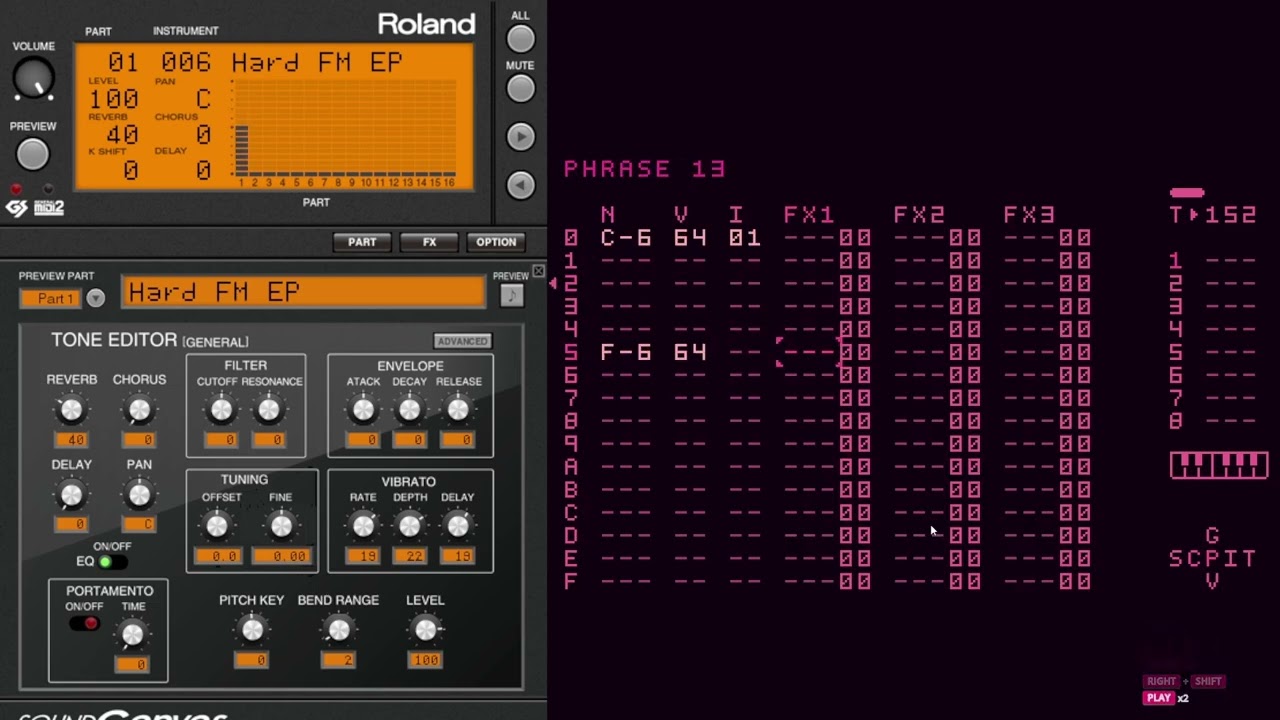Viewport: 1280px width, 720px height.
Task: Click the piano keyboard icon
Action: coord(1219,465)
